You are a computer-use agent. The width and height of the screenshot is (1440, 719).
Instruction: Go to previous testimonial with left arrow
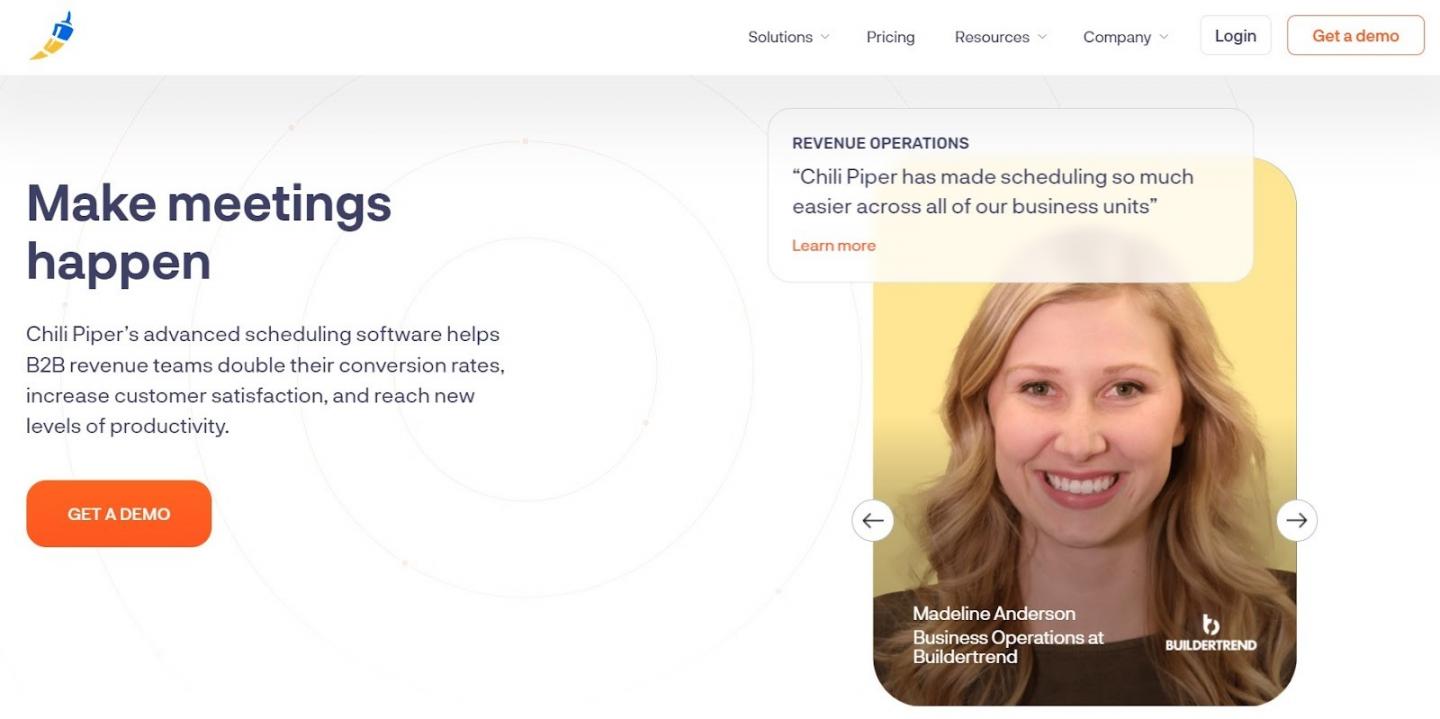pos(873,520)
